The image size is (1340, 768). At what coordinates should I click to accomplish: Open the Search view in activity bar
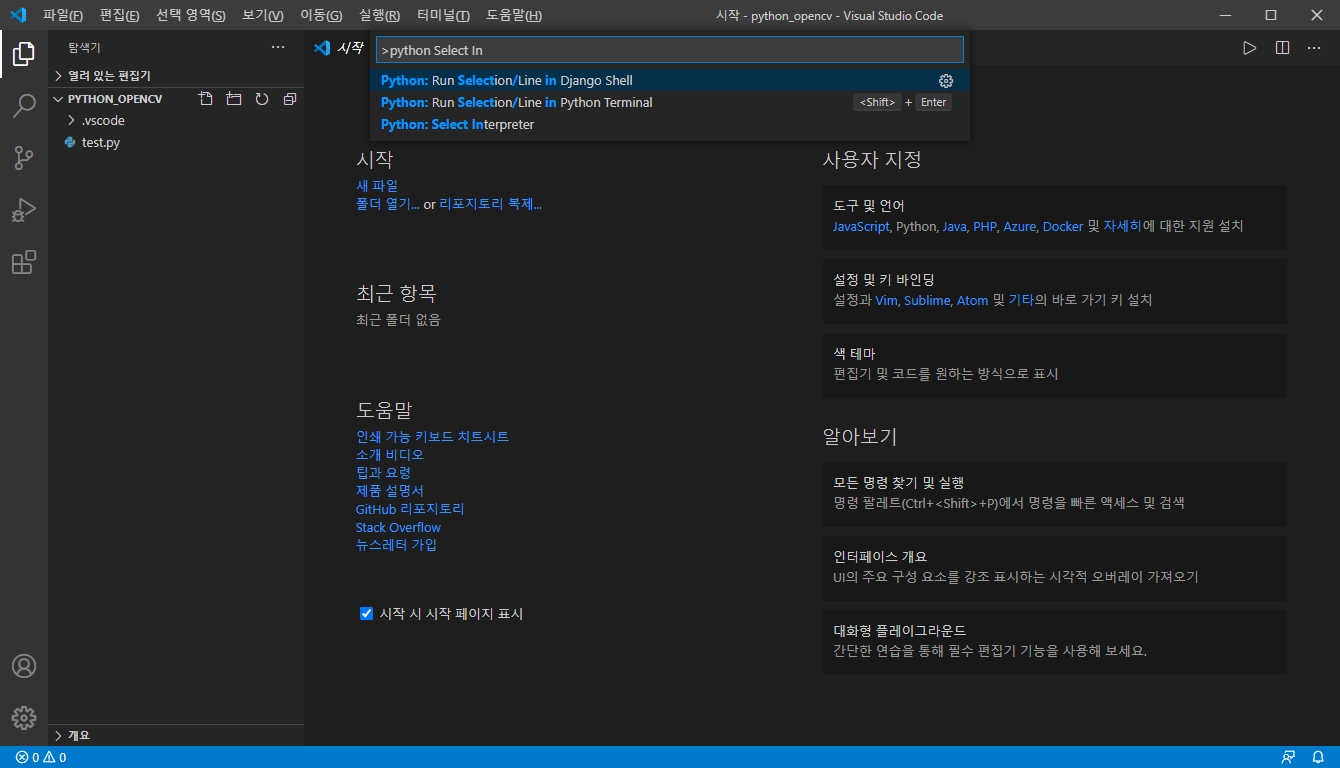click(x=24, y=106)
